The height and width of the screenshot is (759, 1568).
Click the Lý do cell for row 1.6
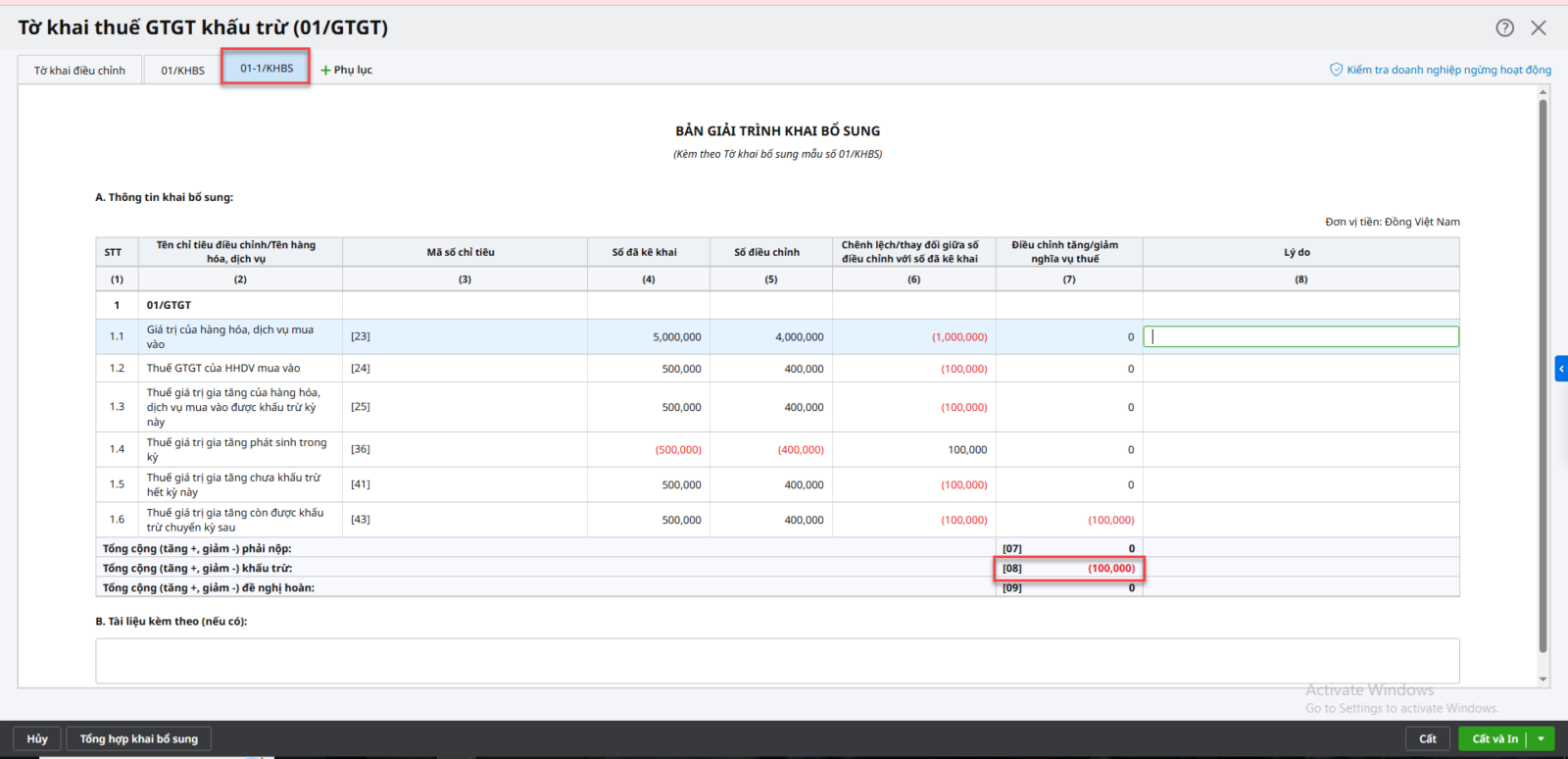point(1300,520)
